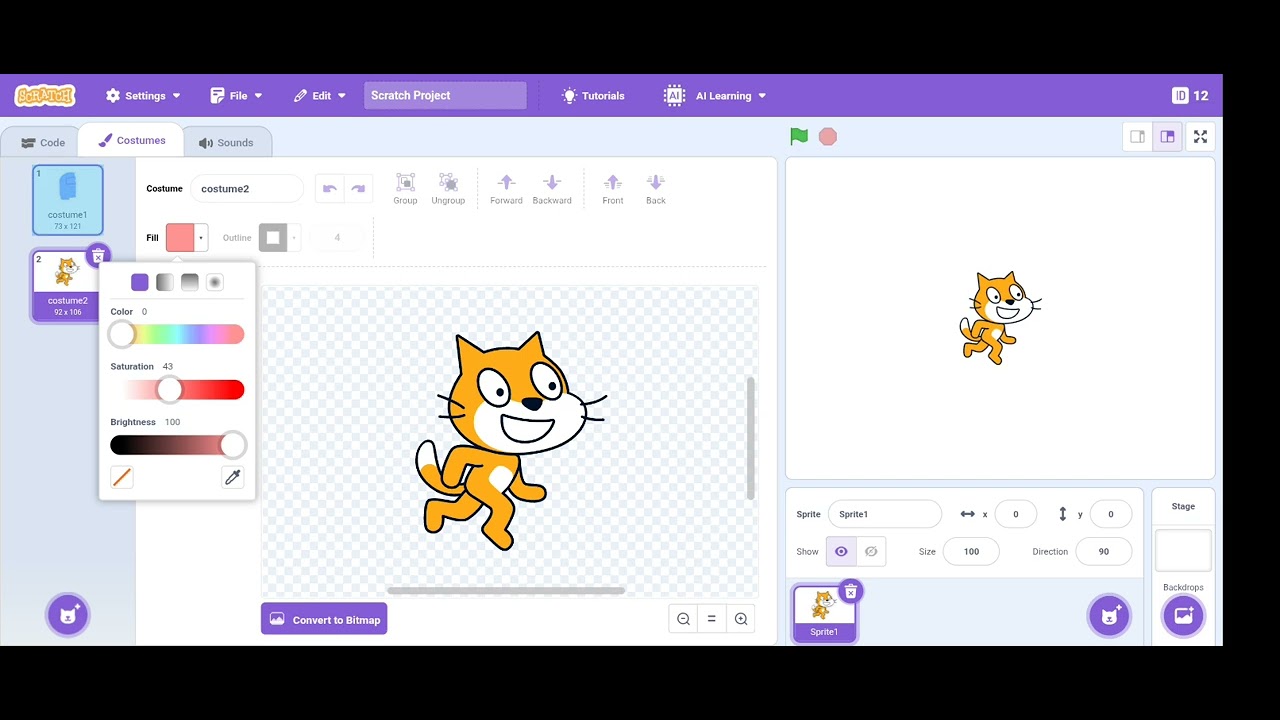This screenshot has height=720, width=1280.
Task: Switch to the Code tab
Action: 42,143
